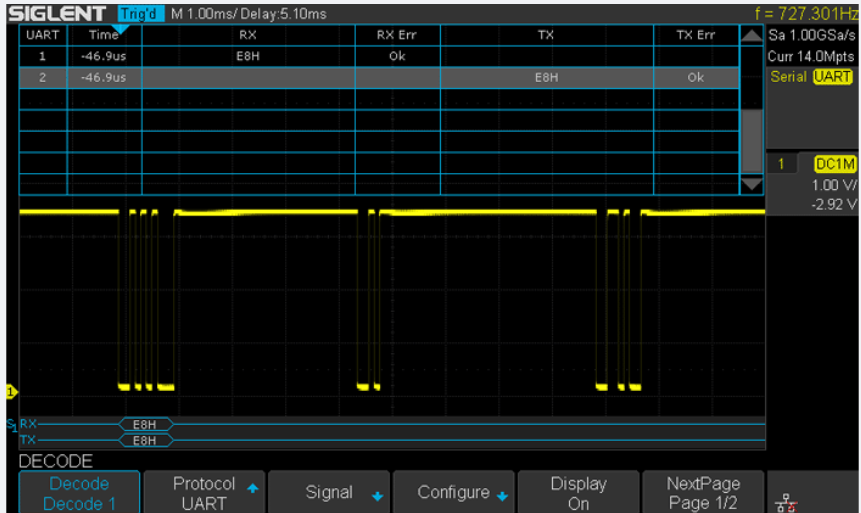The image size is (861, 513).
Task: Click the network LAN status icon
Action: pyautogui.click(x=786, y=503)
